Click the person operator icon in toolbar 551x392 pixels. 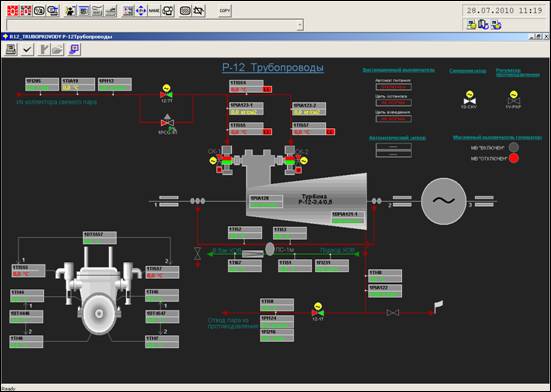coord(70,11)
